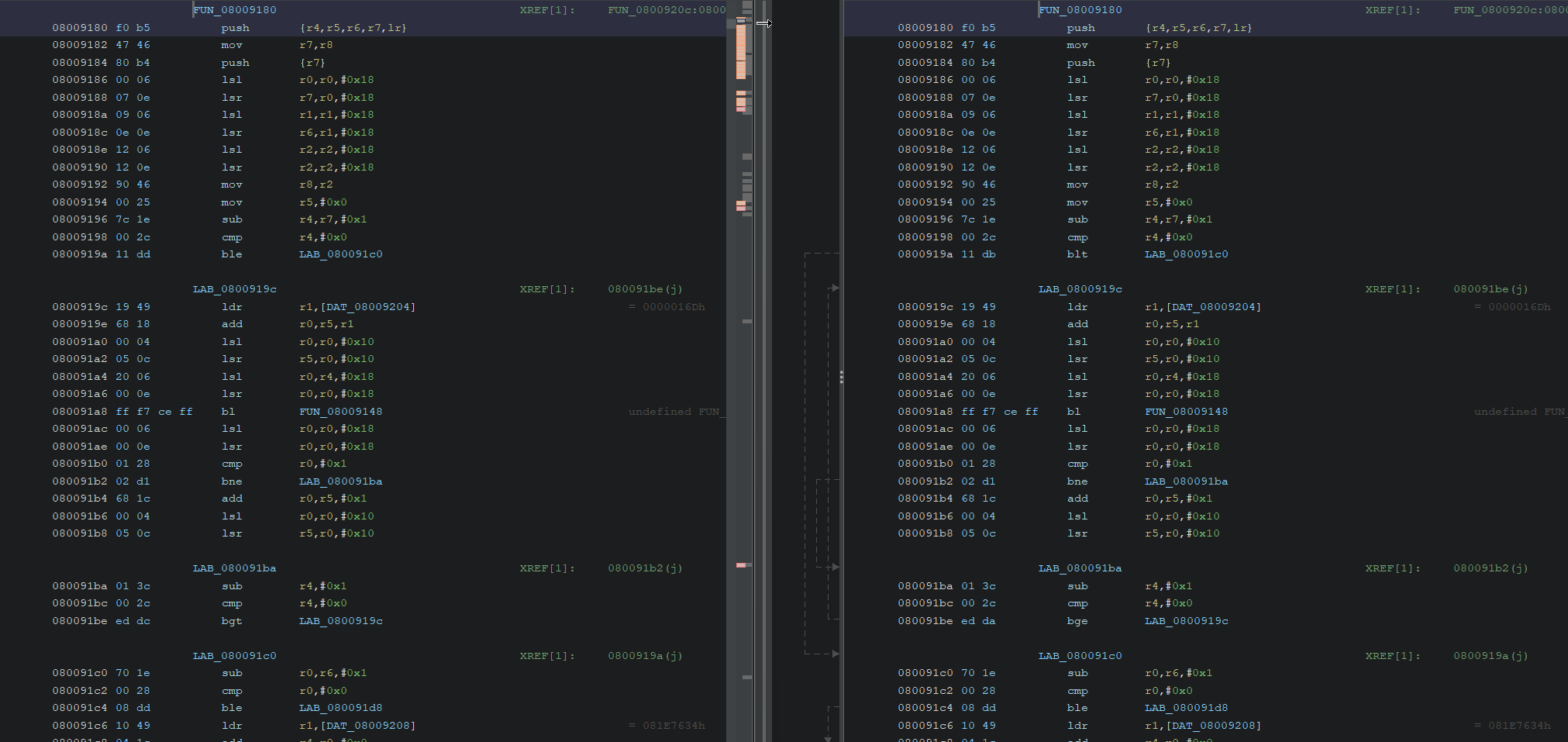Click address 08009180 in right listing

(x=925, y=28)
